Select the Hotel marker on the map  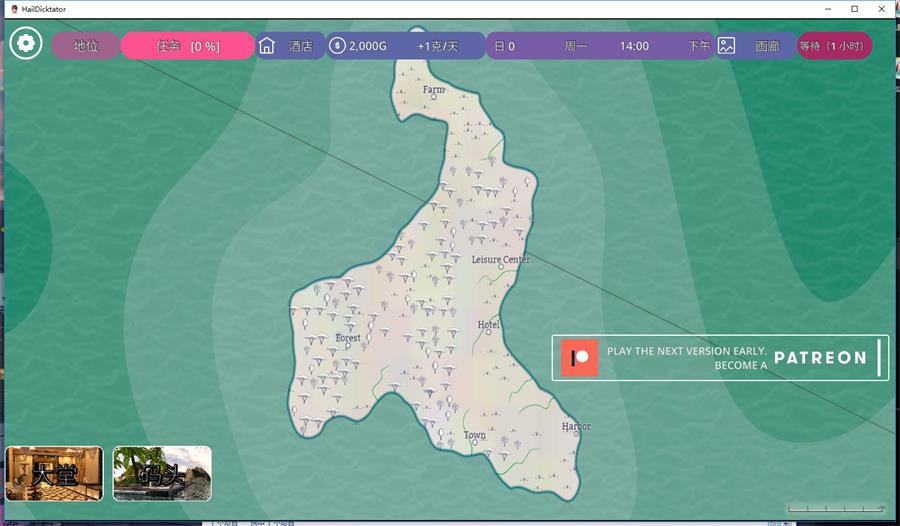point(488,332)
